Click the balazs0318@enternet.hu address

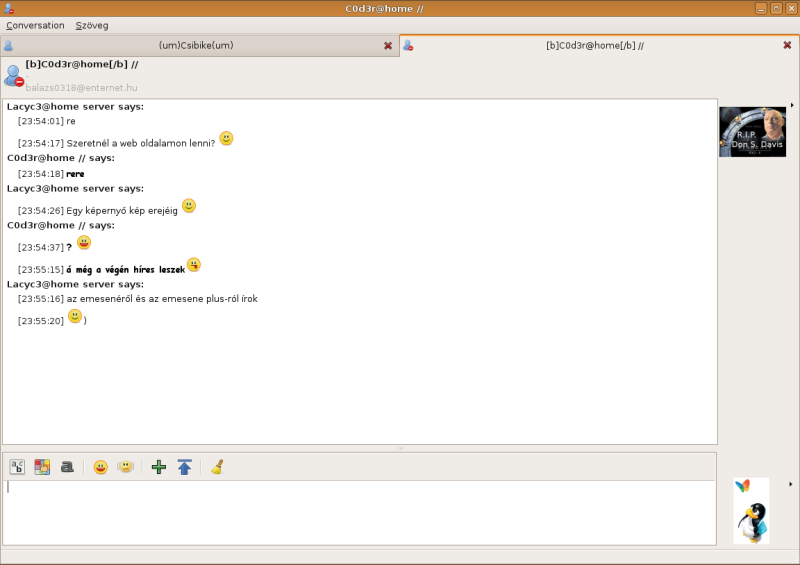[81, 88]
